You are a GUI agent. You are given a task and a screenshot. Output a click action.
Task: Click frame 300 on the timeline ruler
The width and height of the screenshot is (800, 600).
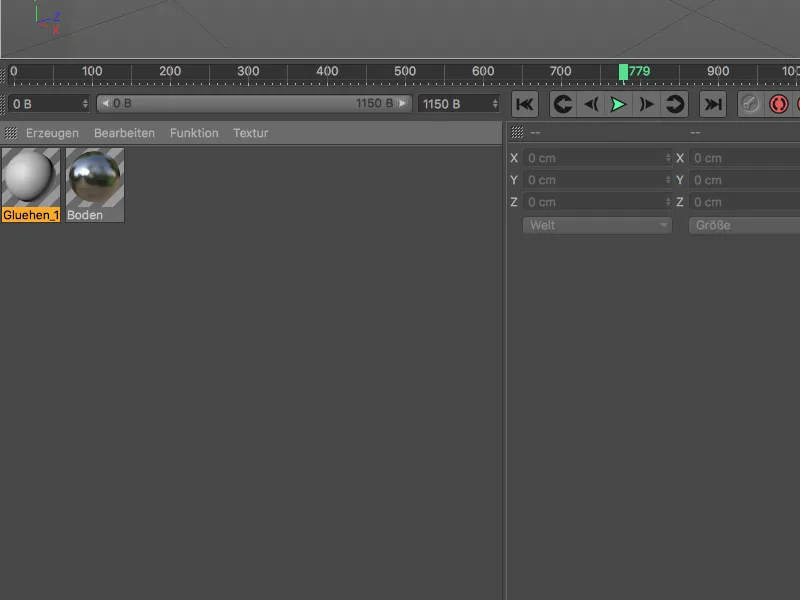pyautogui.click(x=248, y=71)
